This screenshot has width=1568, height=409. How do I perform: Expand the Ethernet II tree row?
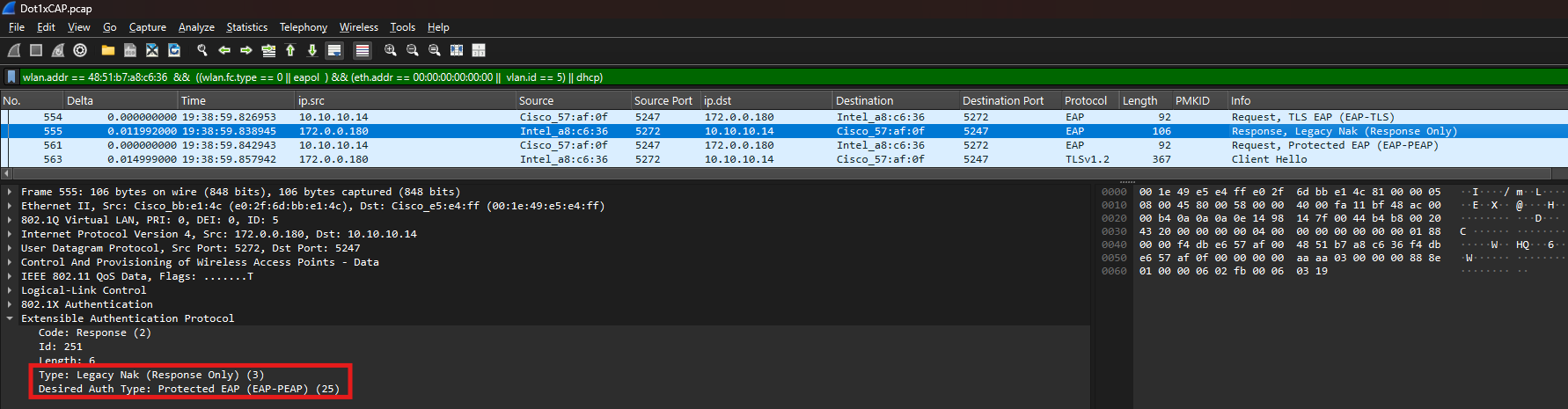(x=10, y=206)
